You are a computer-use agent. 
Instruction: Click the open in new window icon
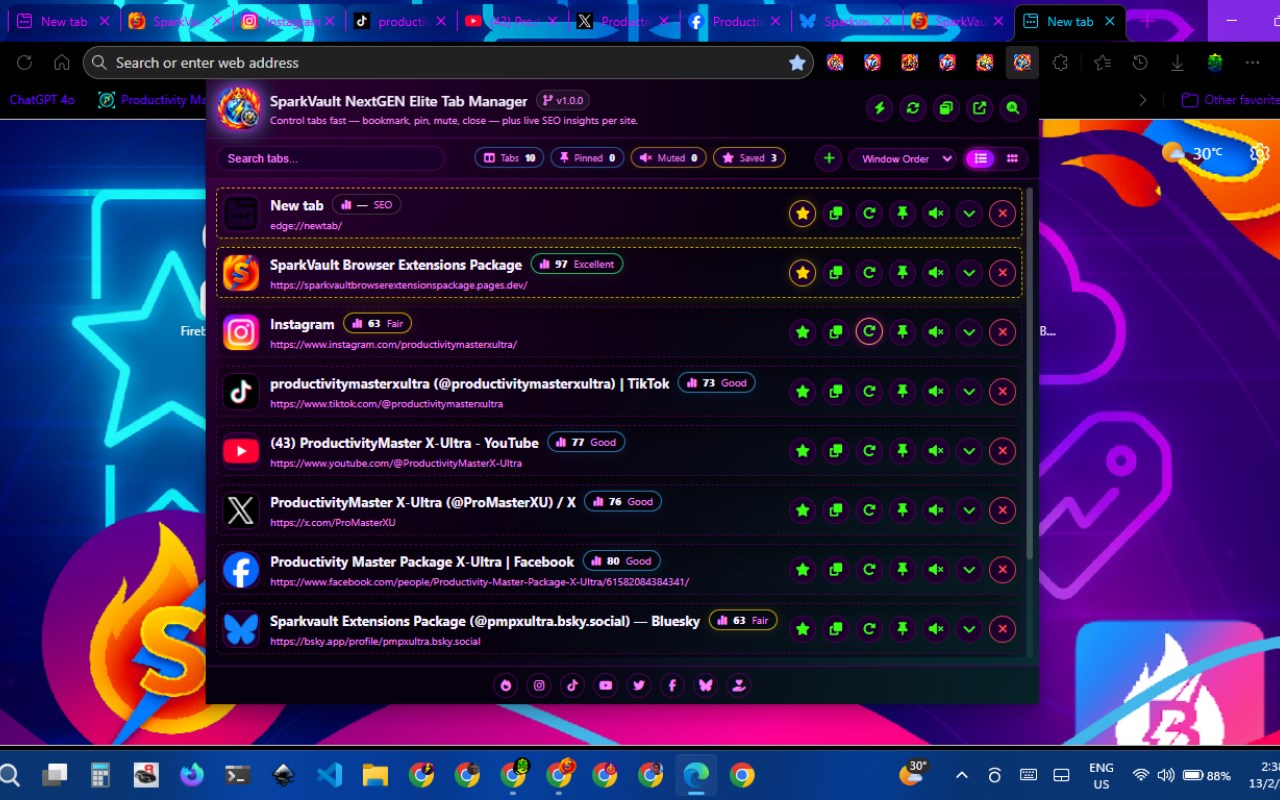(x=979, y=108)
